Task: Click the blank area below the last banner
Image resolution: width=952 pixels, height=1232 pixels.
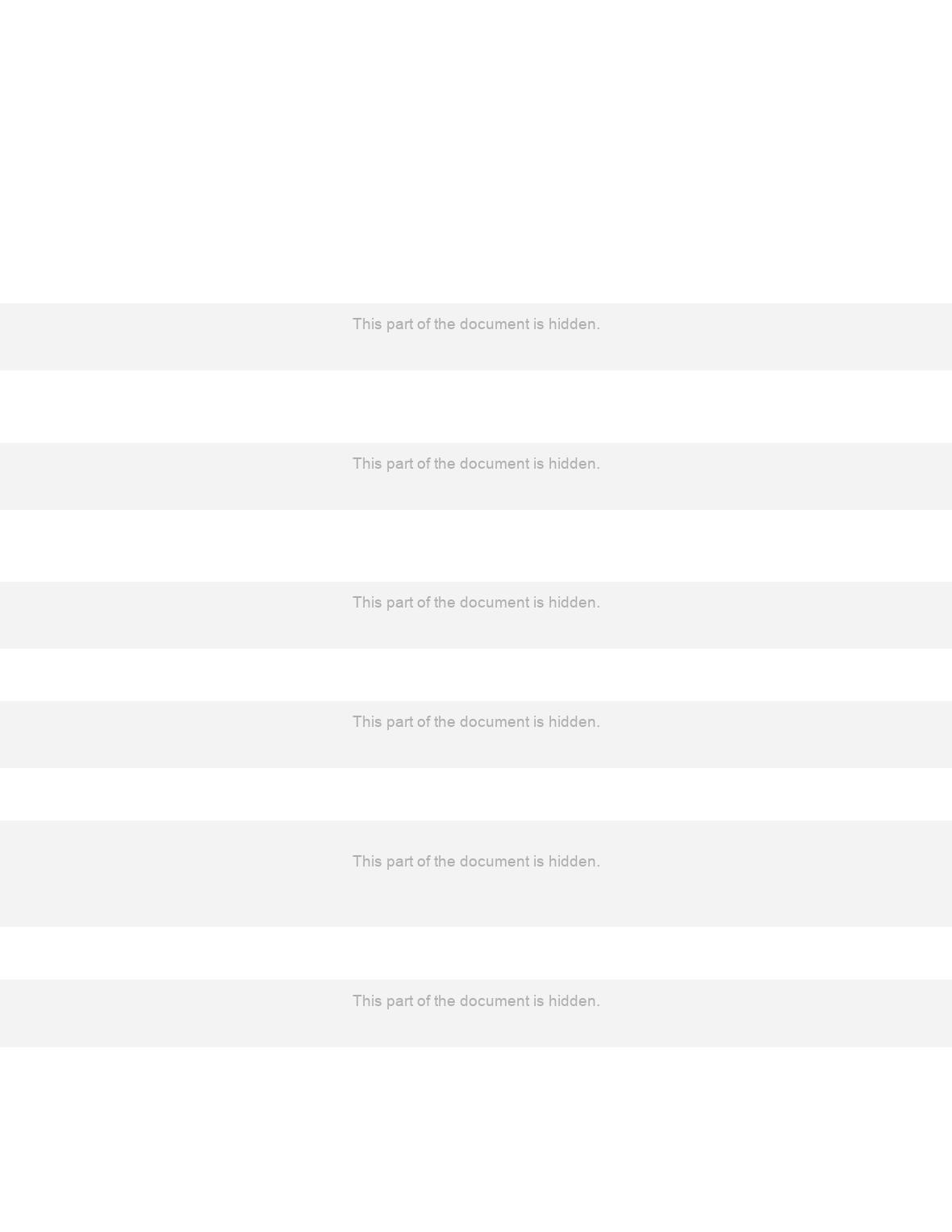Action: [x=476, y=1139]
